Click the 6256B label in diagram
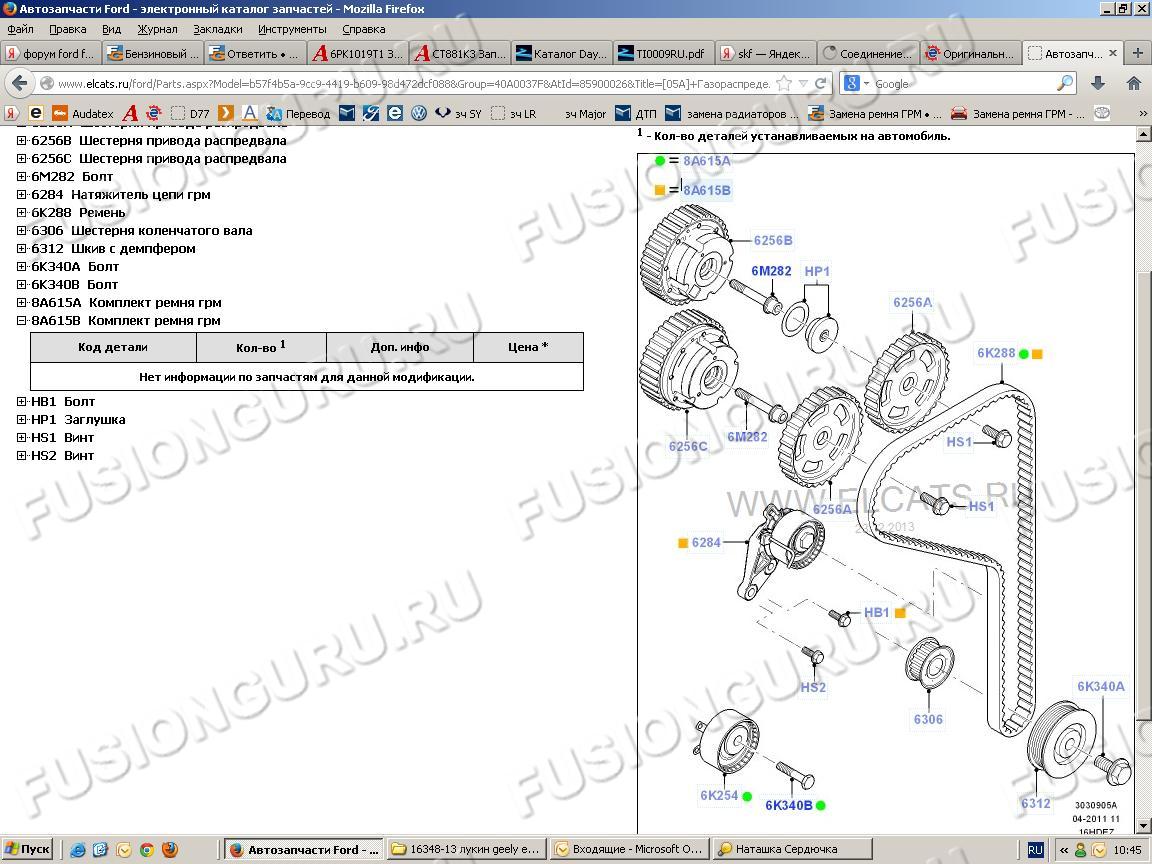Viewport: 1152px width, 864px height. (x=773, y=240)
